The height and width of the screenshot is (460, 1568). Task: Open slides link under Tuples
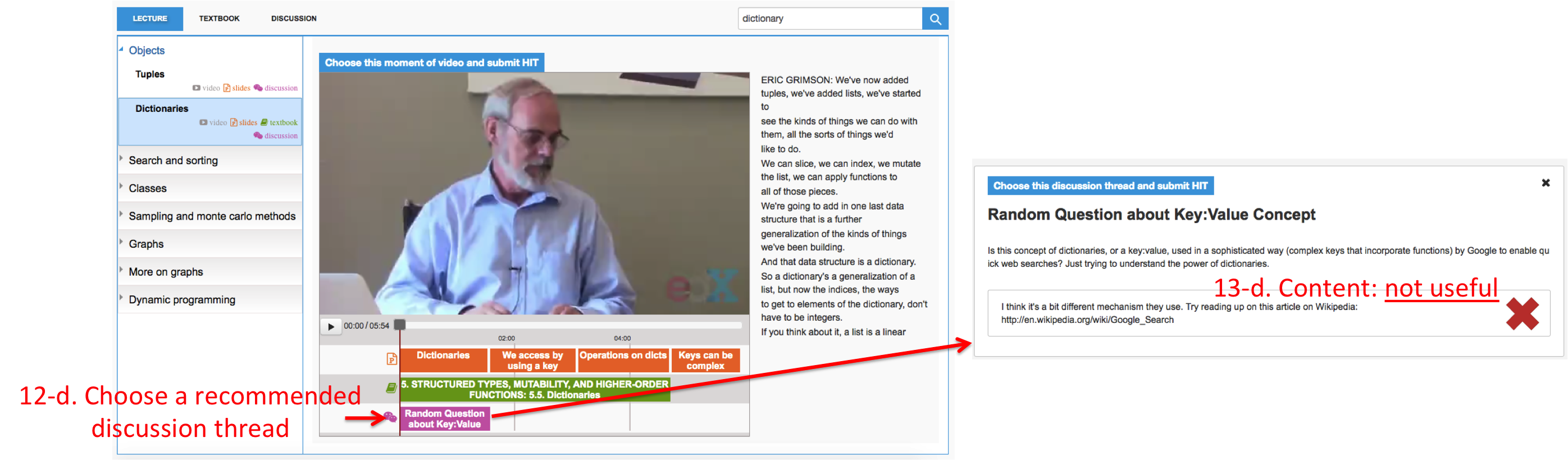coord(237,88)
